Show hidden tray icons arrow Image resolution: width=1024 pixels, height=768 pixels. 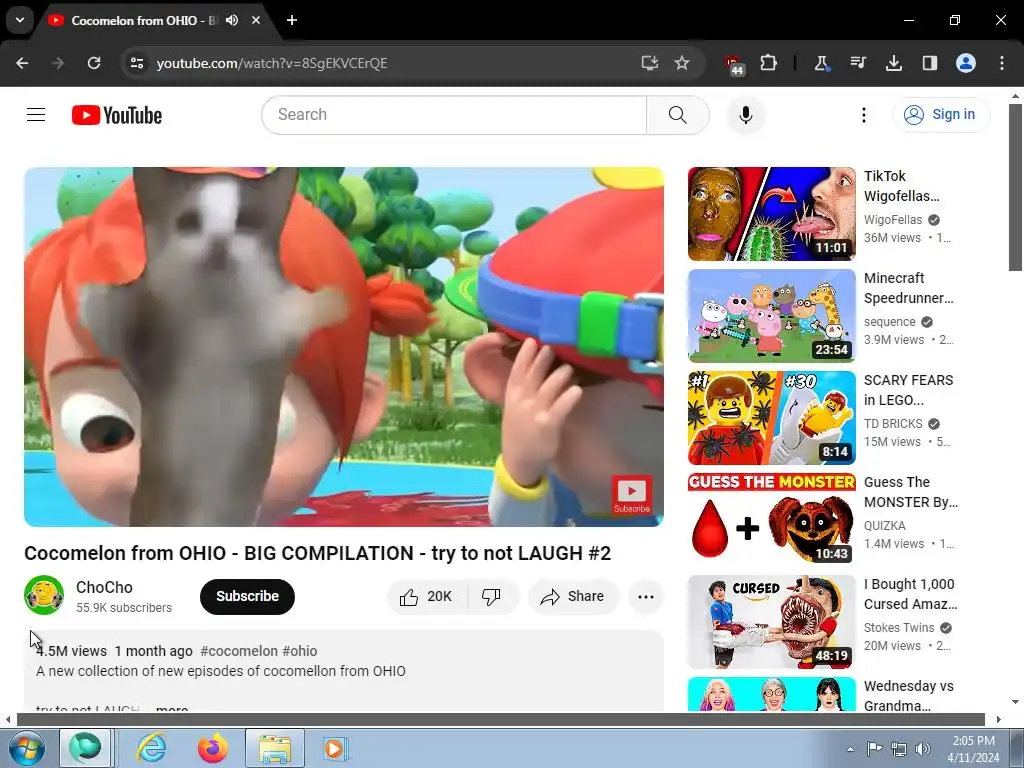coord(850,749)
